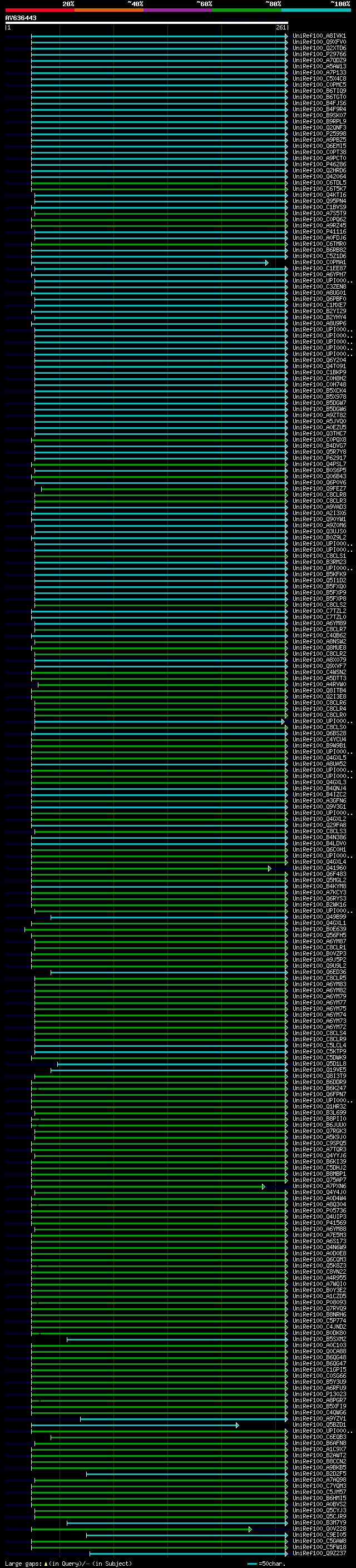
Task: Click the truncated arrowhead on the Q41960 row
Action: coord(270,869)
